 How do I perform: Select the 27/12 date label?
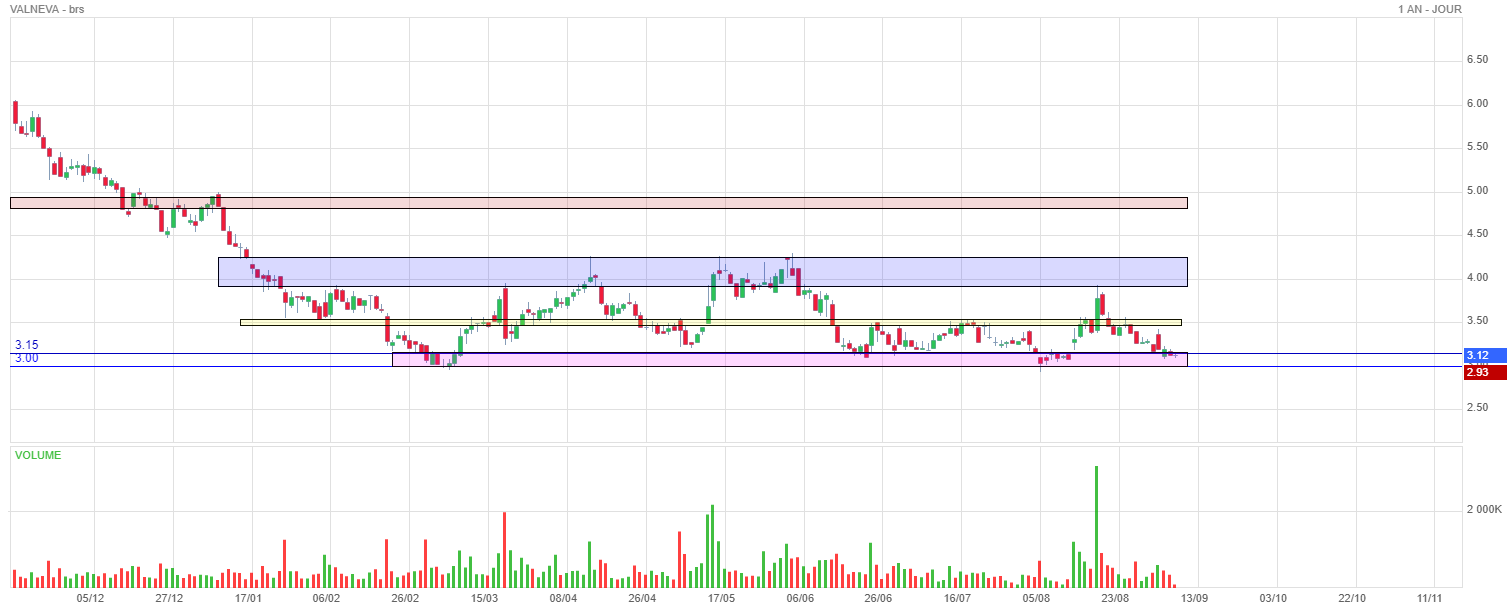pyautogui.click(x=169, y=598)
